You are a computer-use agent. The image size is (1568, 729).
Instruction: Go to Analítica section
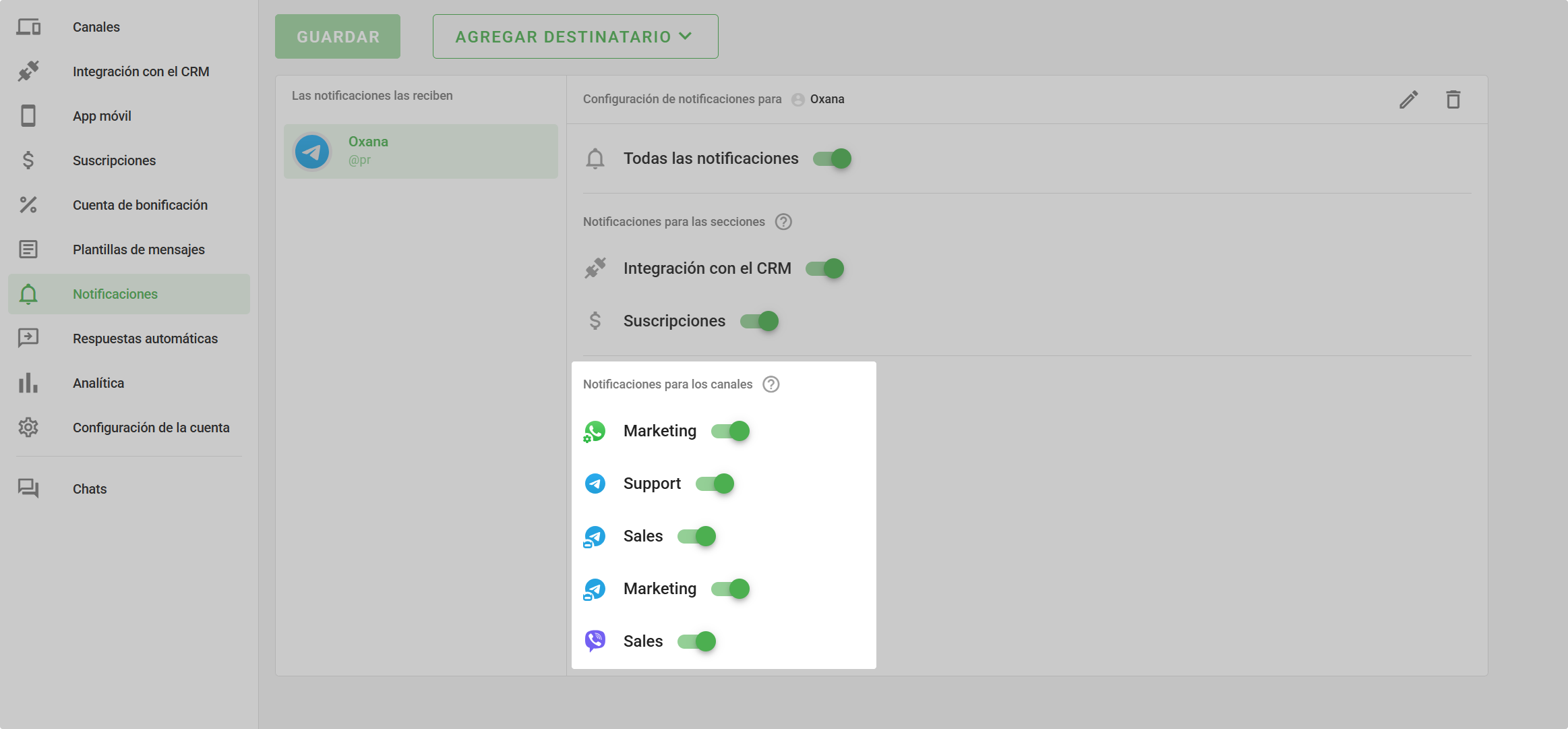[129, 383]
